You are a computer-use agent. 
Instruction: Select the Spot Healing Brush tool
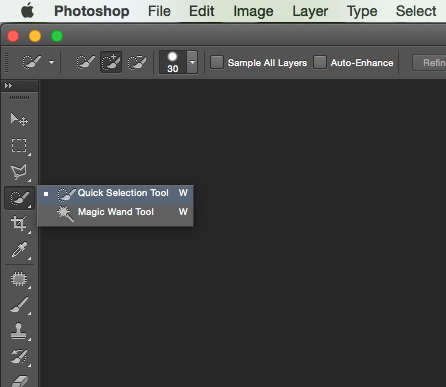pos(19,279)
